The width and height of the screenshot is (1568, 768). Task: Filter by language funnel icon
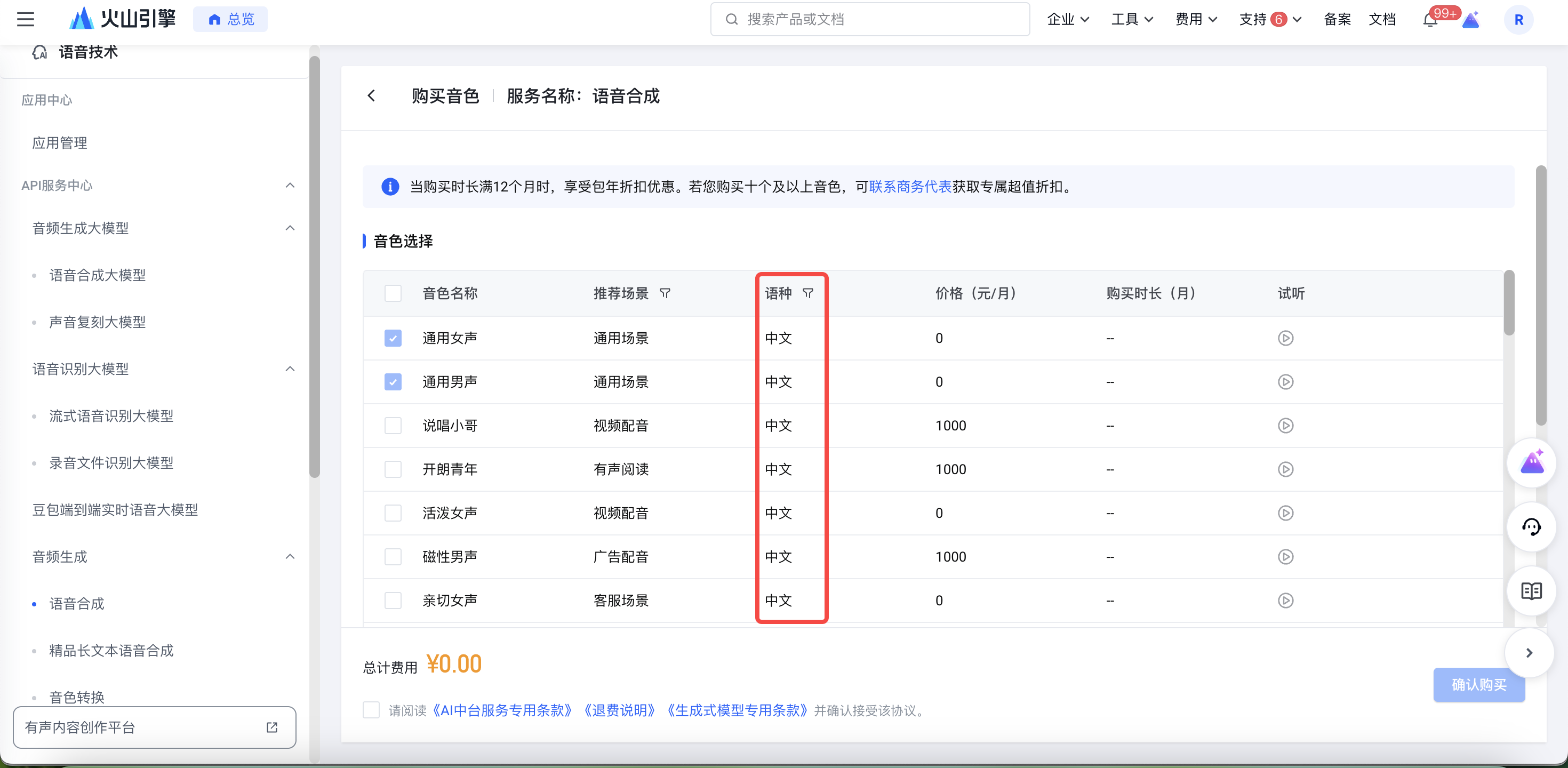[x=808, y=293]
